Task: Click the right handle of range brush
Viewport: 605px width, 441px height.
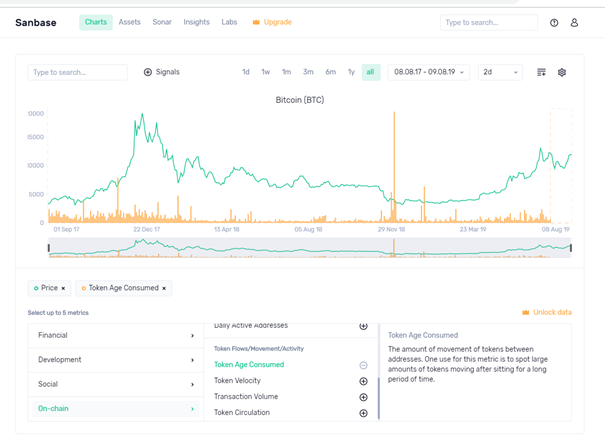Action: [571, 248]
